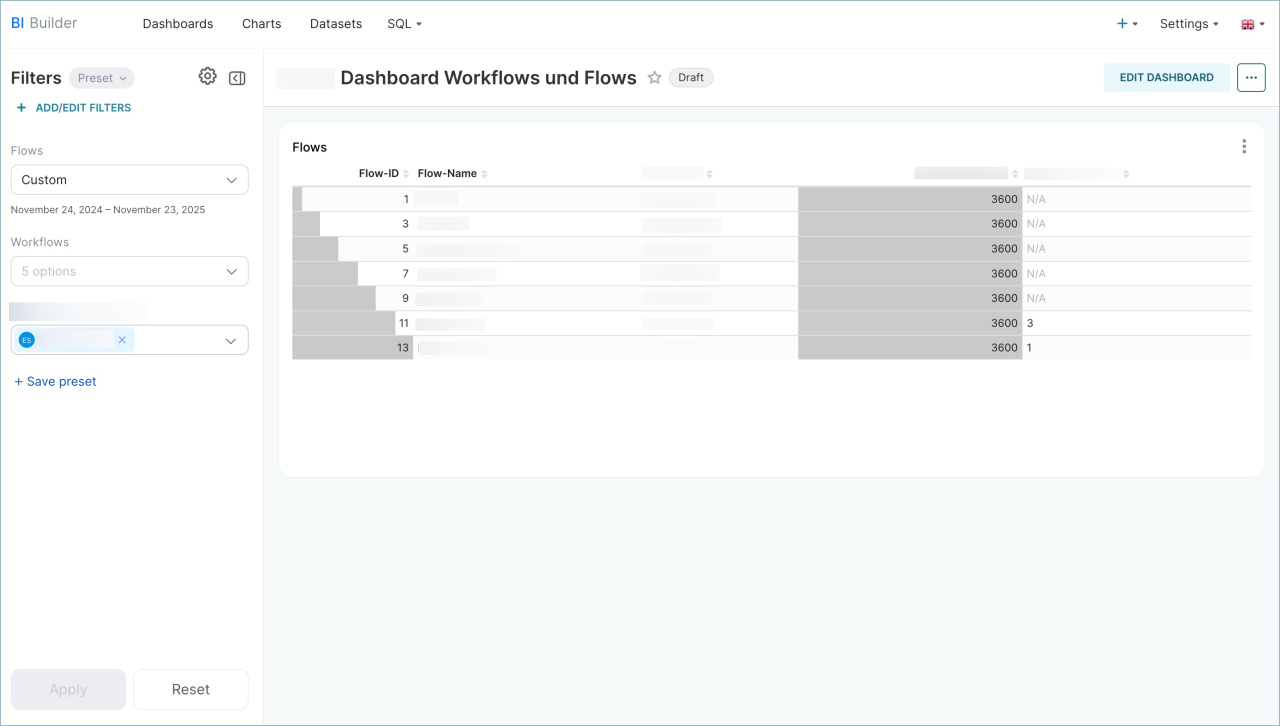Open the Flows chart three-dot menu
This screenshot has height=726, width=1280.
[1244, 147]
